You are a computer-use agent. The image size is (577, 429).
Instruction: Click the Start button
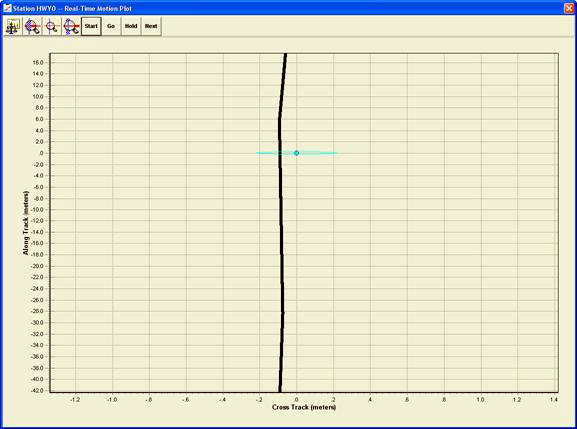click(x=91, y=26)
